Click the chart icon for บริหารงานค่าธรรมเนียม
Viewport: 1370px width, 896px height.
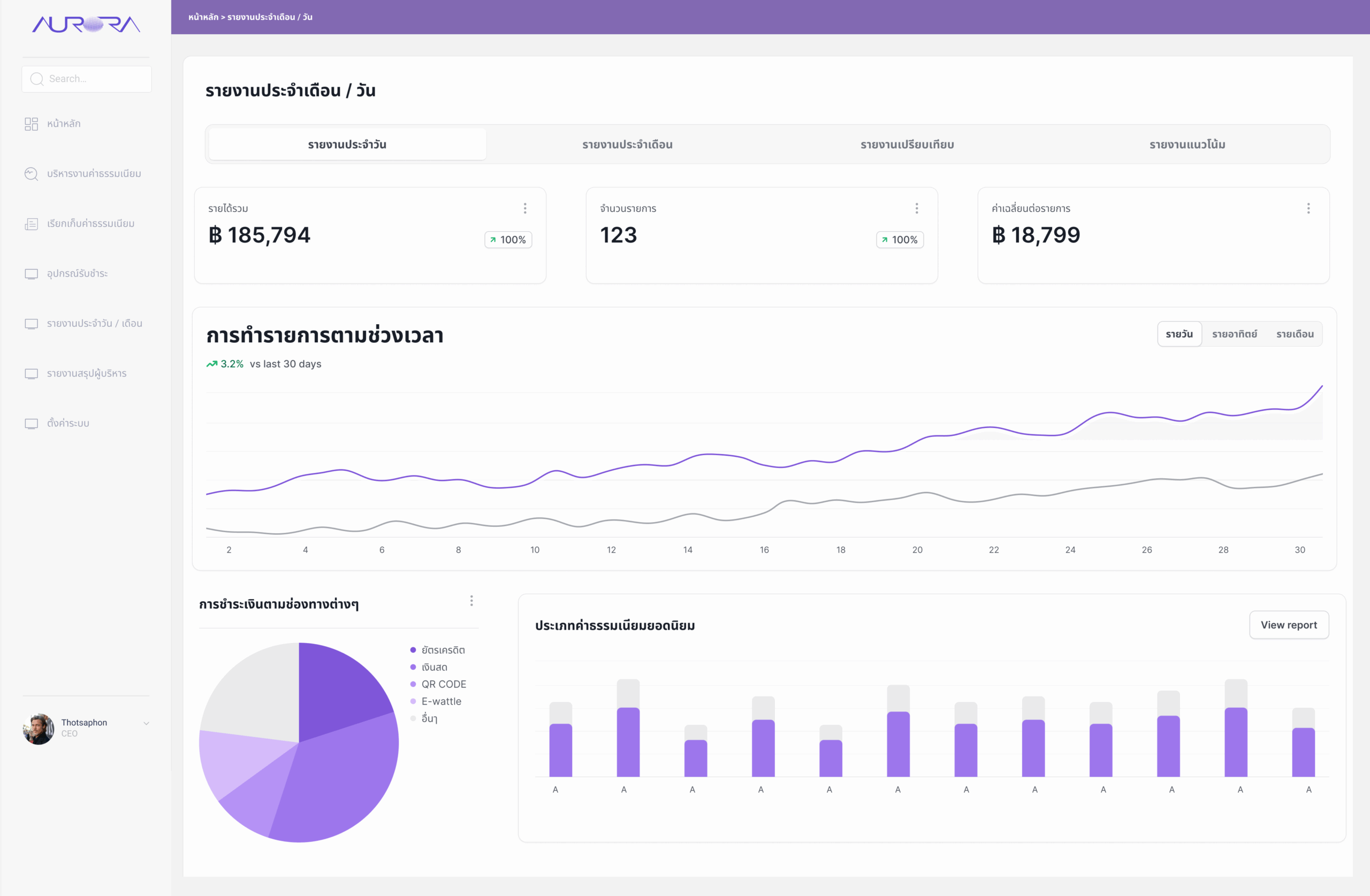coord(31,174)
